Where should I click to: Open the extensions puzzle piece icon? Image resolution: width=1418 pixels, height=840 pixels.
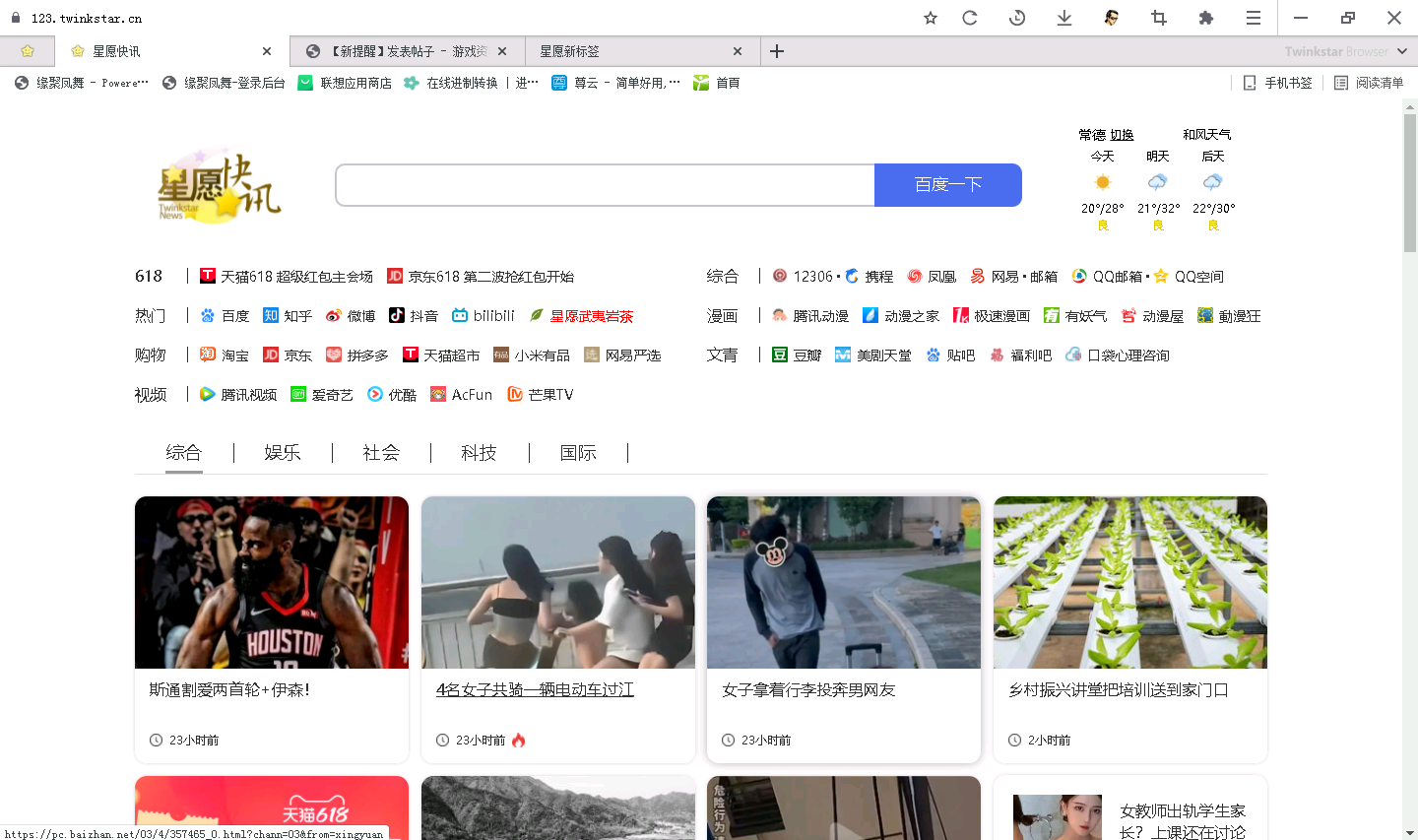point(1205,18)
